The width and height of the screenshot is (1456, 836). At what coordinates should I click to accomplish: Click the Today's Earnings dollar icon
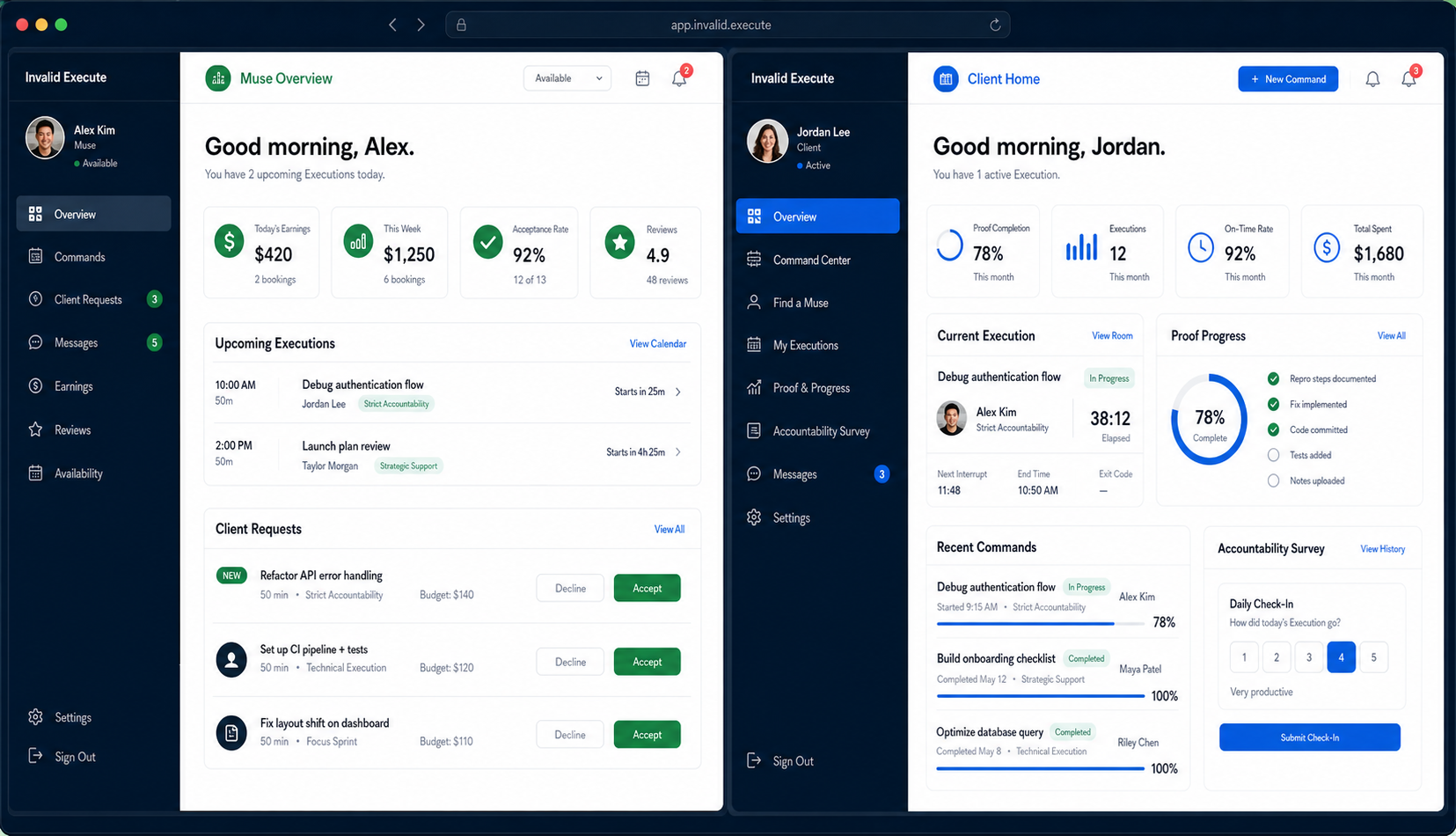[230, 241]
